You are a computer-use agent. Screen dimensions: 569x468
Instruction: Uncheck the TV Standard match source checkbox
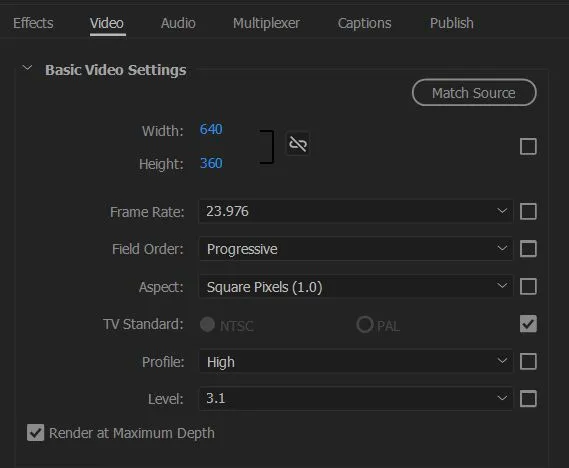(528, 324)
